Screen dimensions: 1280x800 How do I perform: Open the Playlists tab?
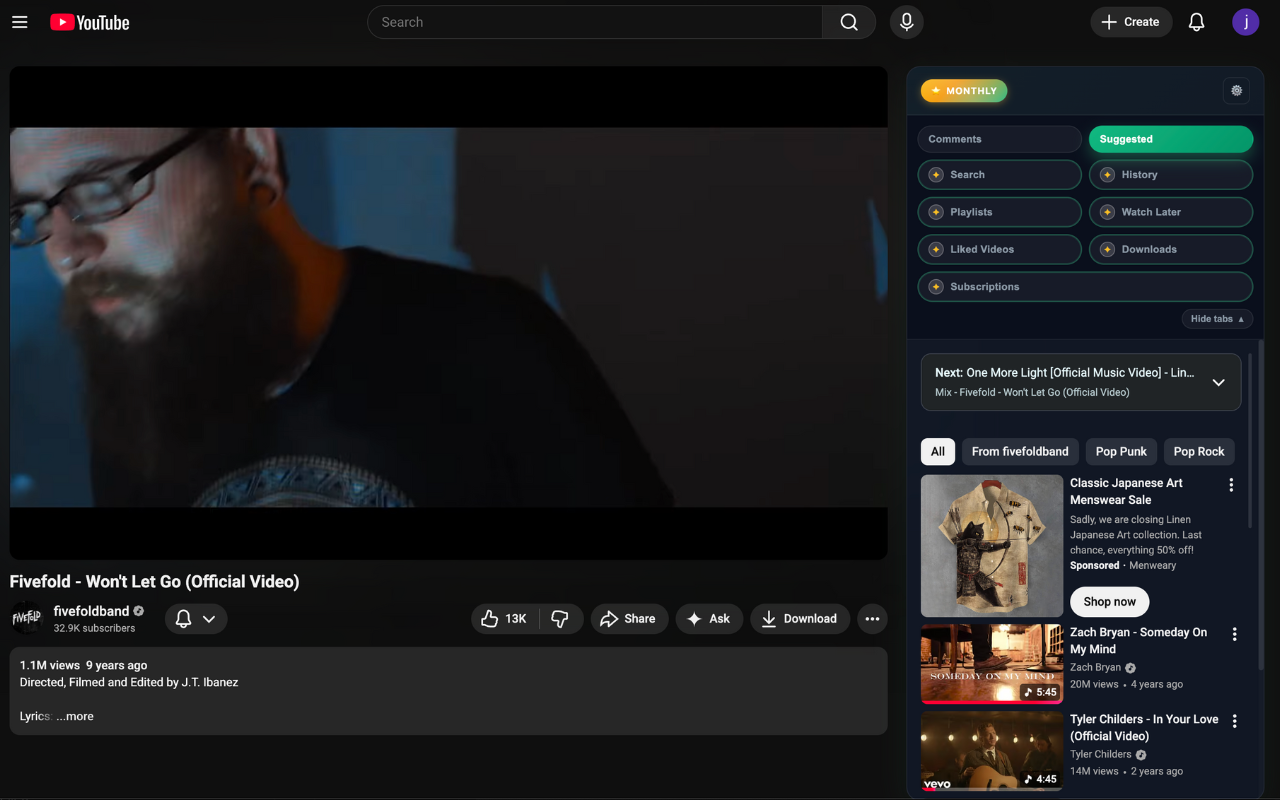tap(1000, 212)
